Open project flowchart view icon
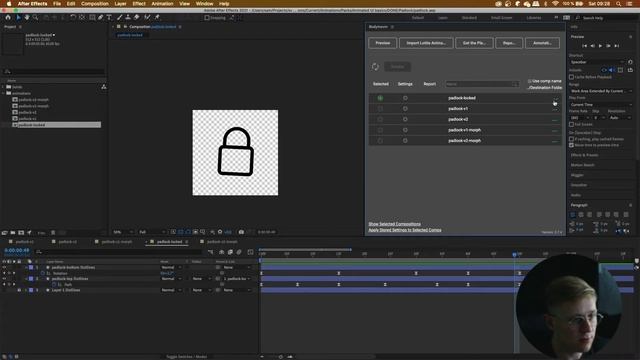 point(104,87)
